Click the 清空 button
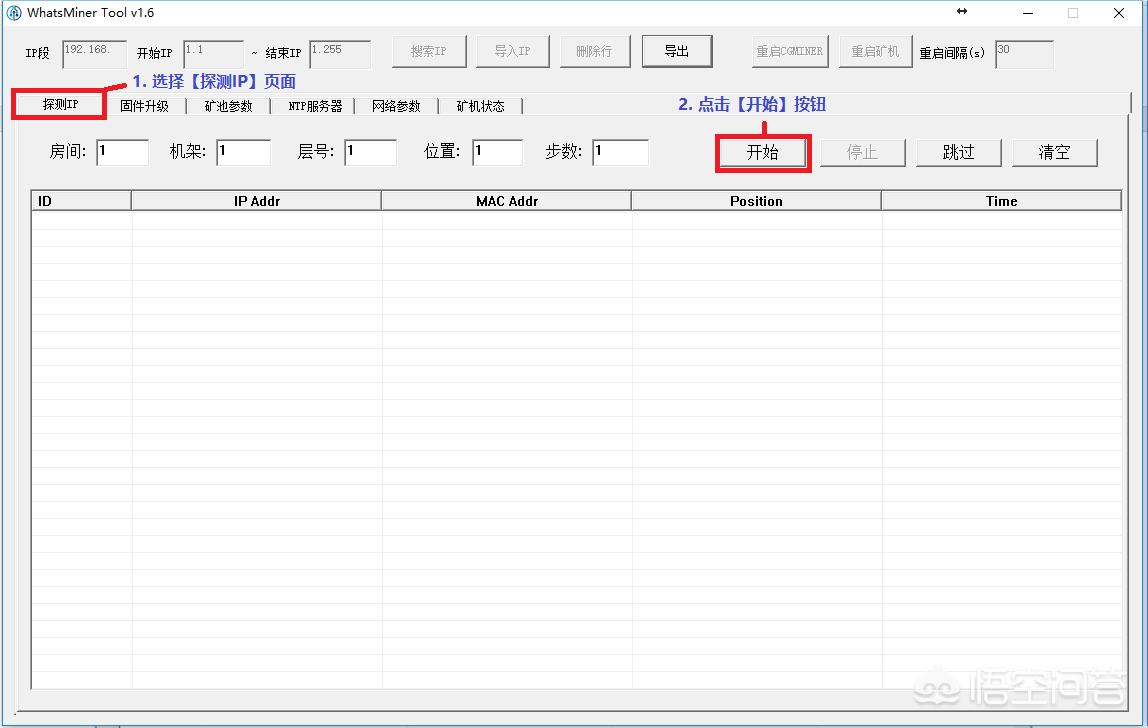1148x728 pixels. [x=1054, y=152]
